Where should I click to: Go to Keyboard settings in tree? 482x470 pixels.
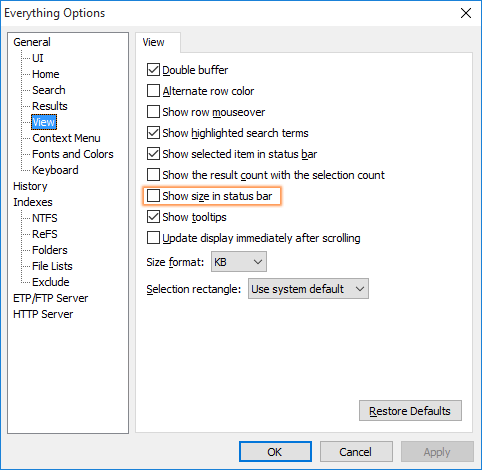tap(55, 170)
